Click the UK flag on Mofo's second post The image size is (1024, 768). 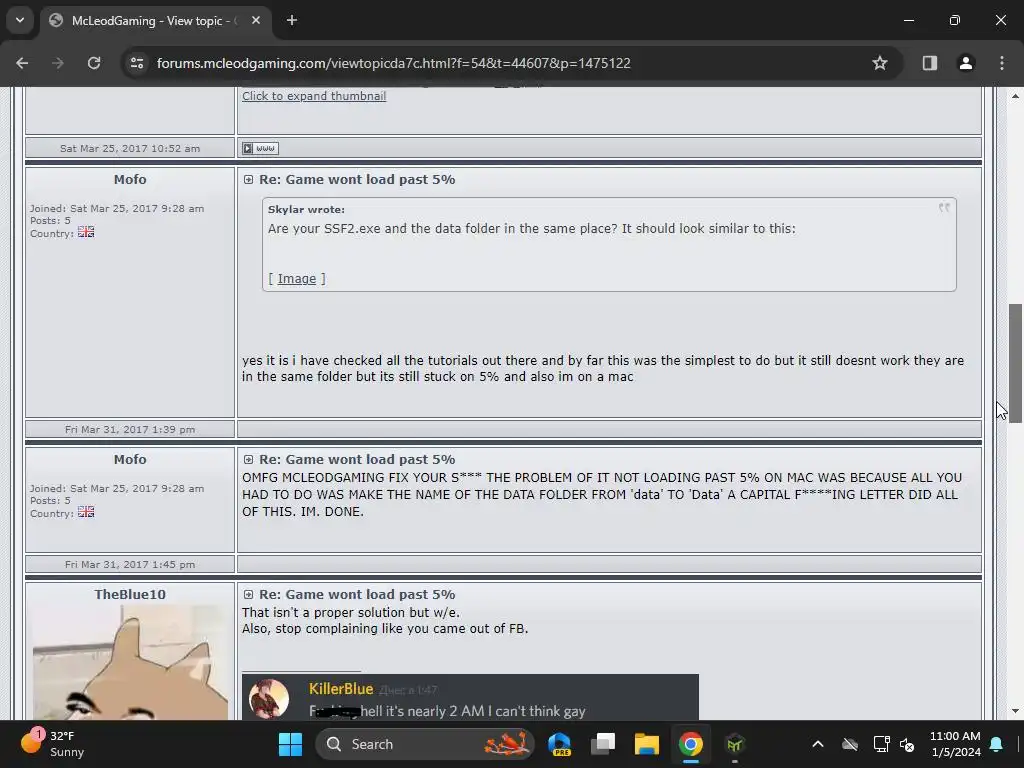point(86,512)
